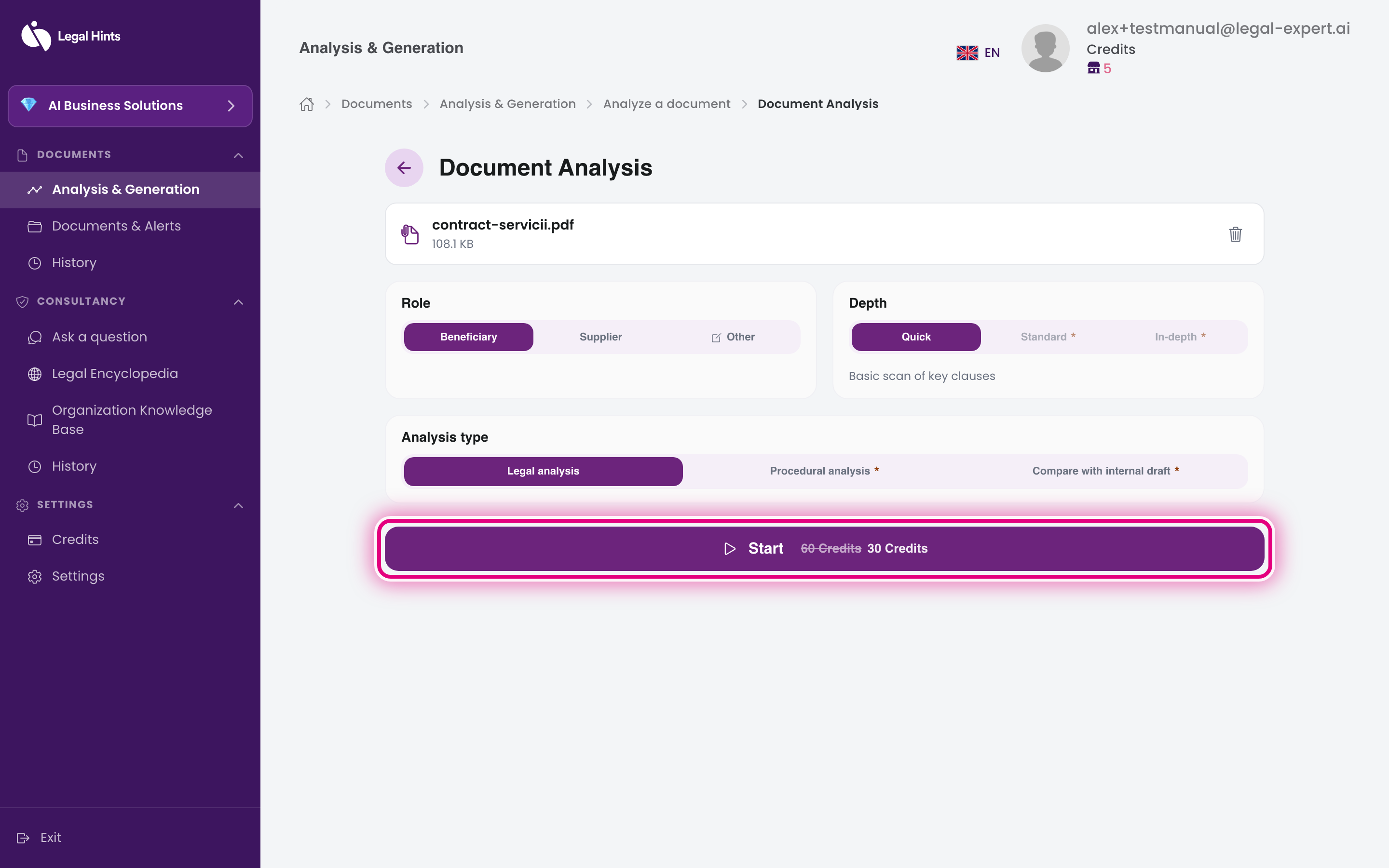Click the user email address
Screen dimensions: 1389x868
point(1218,28)
